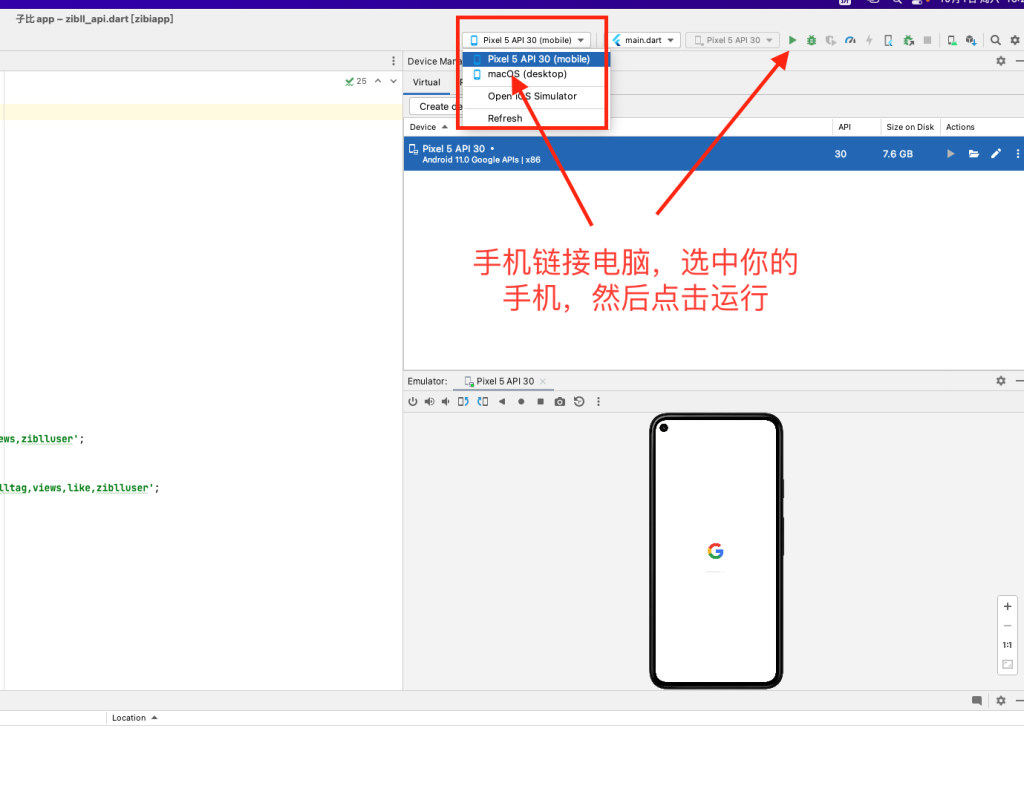Click Refresh in the device dropdown

505,118
